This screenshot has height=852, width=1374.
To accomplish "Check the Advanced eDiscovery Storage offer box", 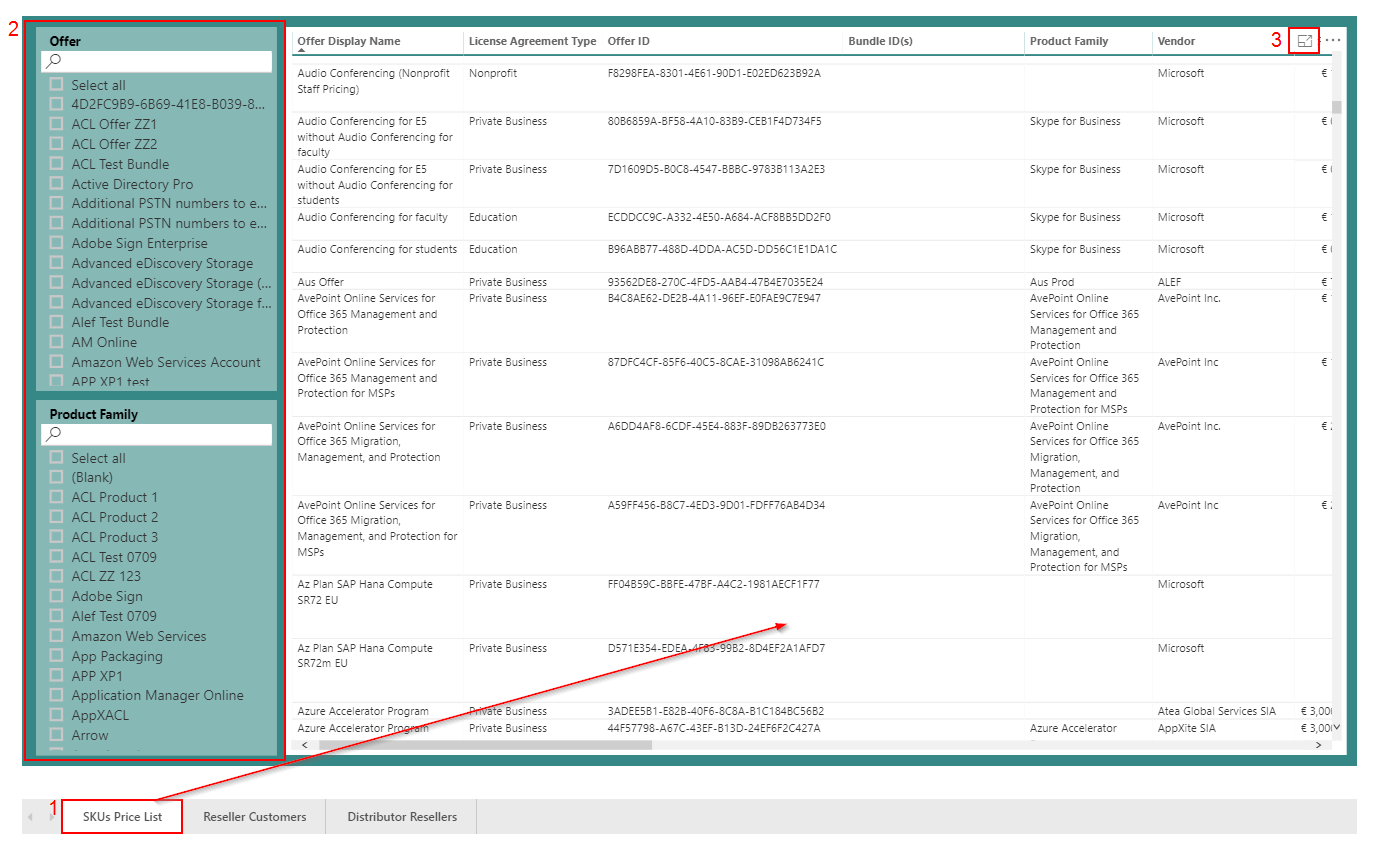I will tap(56, 263).
